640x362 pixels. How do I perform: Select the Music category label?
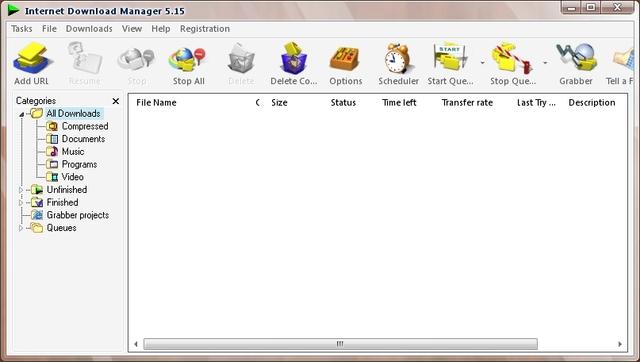[x=73, y=151]
